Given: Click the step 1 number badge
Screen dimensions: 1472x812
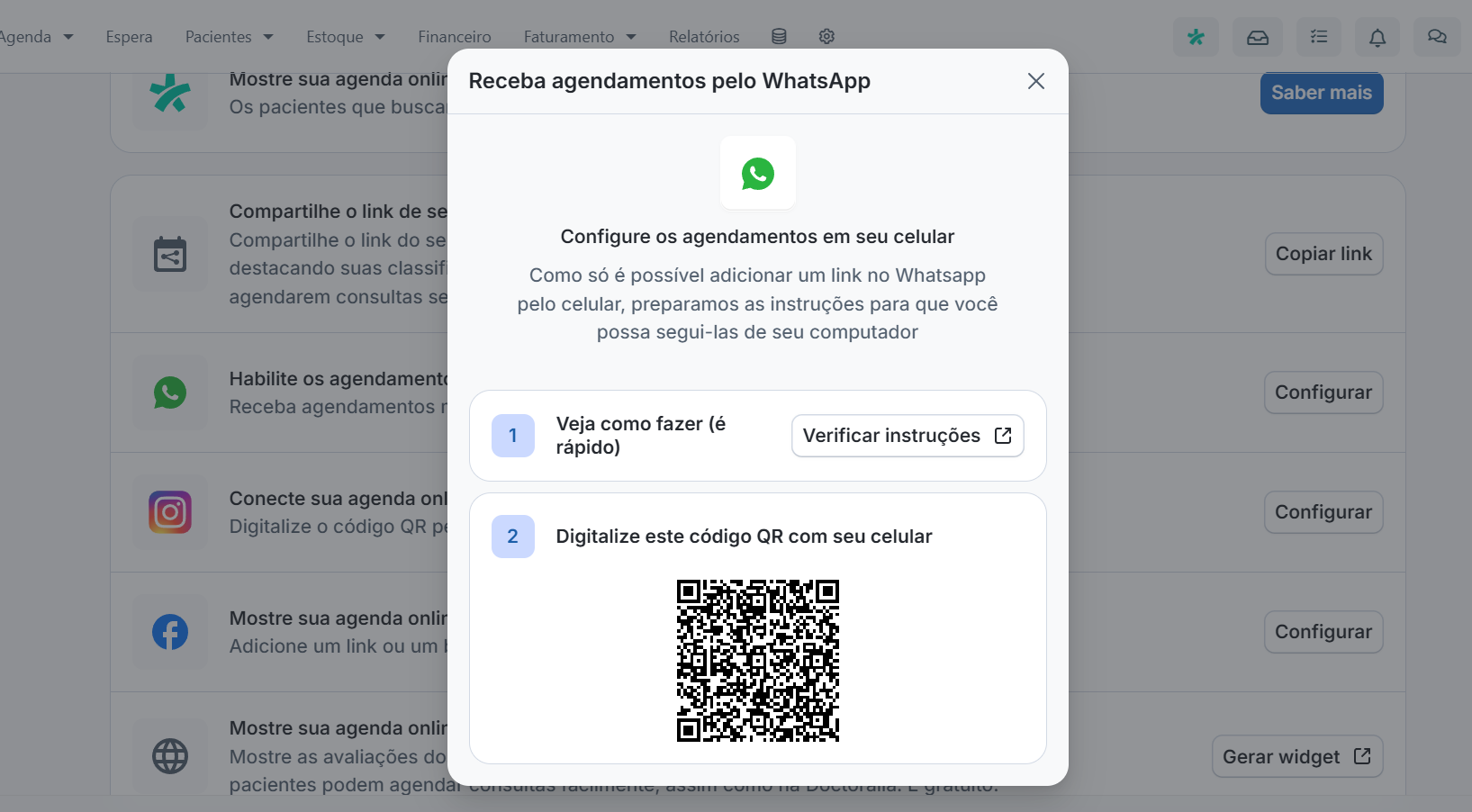Looking at the screenshot, I should tap(513, 436).
